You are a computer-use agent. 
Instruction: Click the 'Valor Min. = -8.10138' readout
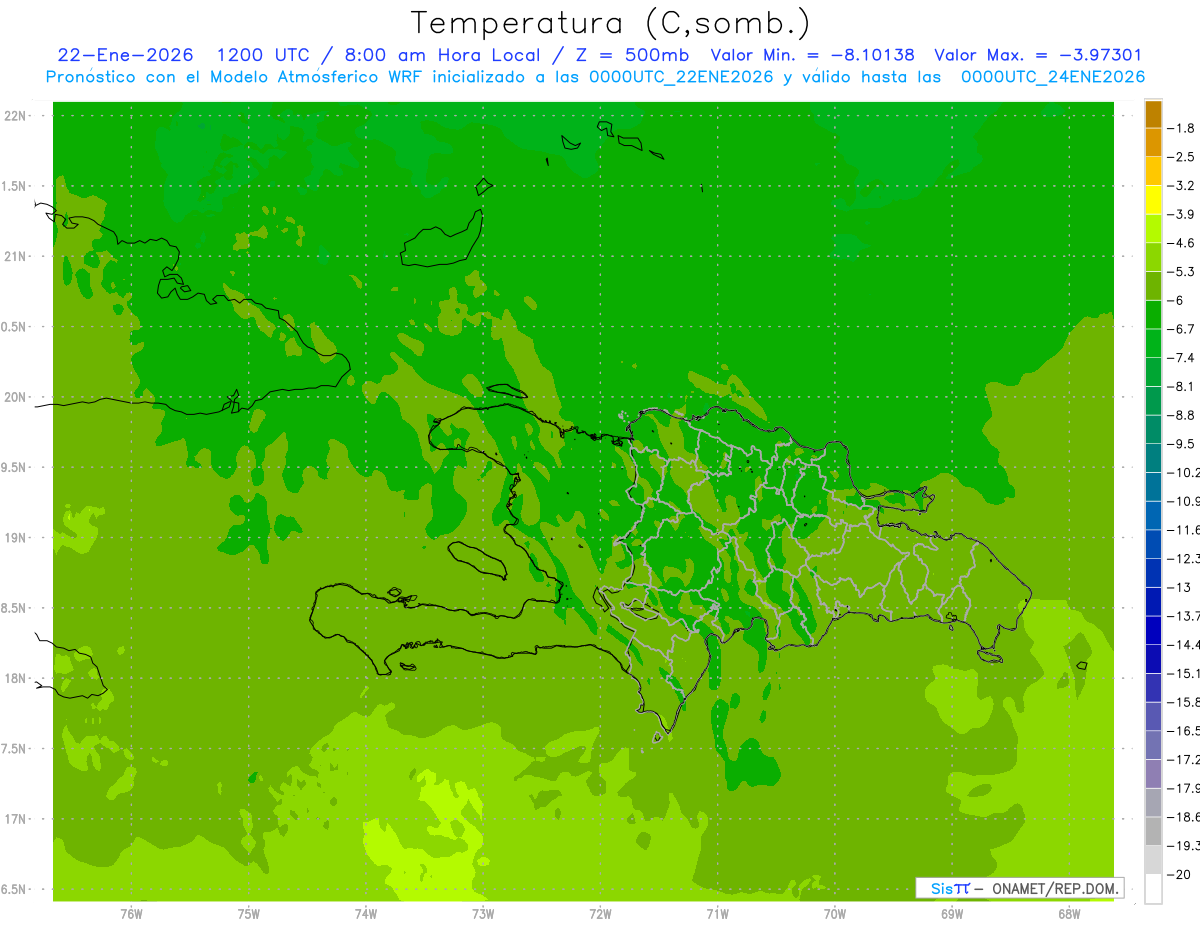tap(812, 55)
